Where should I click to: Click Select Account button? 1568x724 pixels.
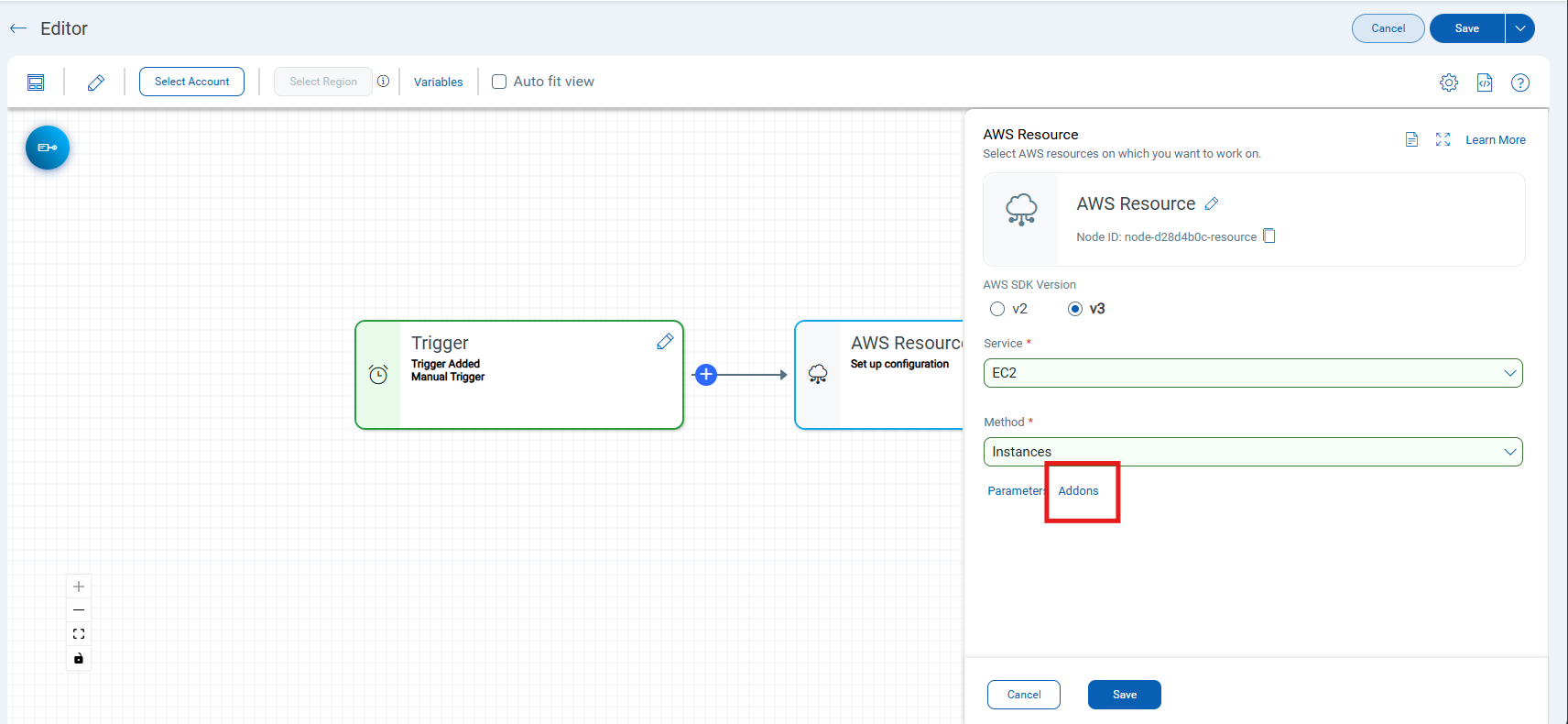point(191,82)
